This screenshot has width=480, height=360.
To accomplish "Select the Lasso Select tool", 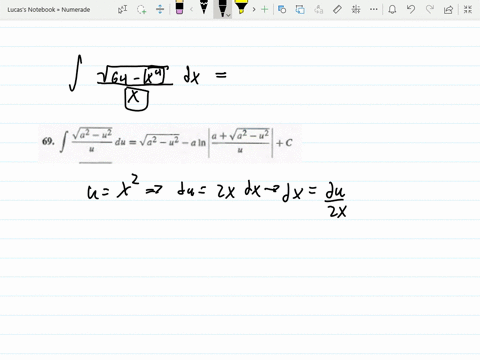I will [x=142, y=9].
